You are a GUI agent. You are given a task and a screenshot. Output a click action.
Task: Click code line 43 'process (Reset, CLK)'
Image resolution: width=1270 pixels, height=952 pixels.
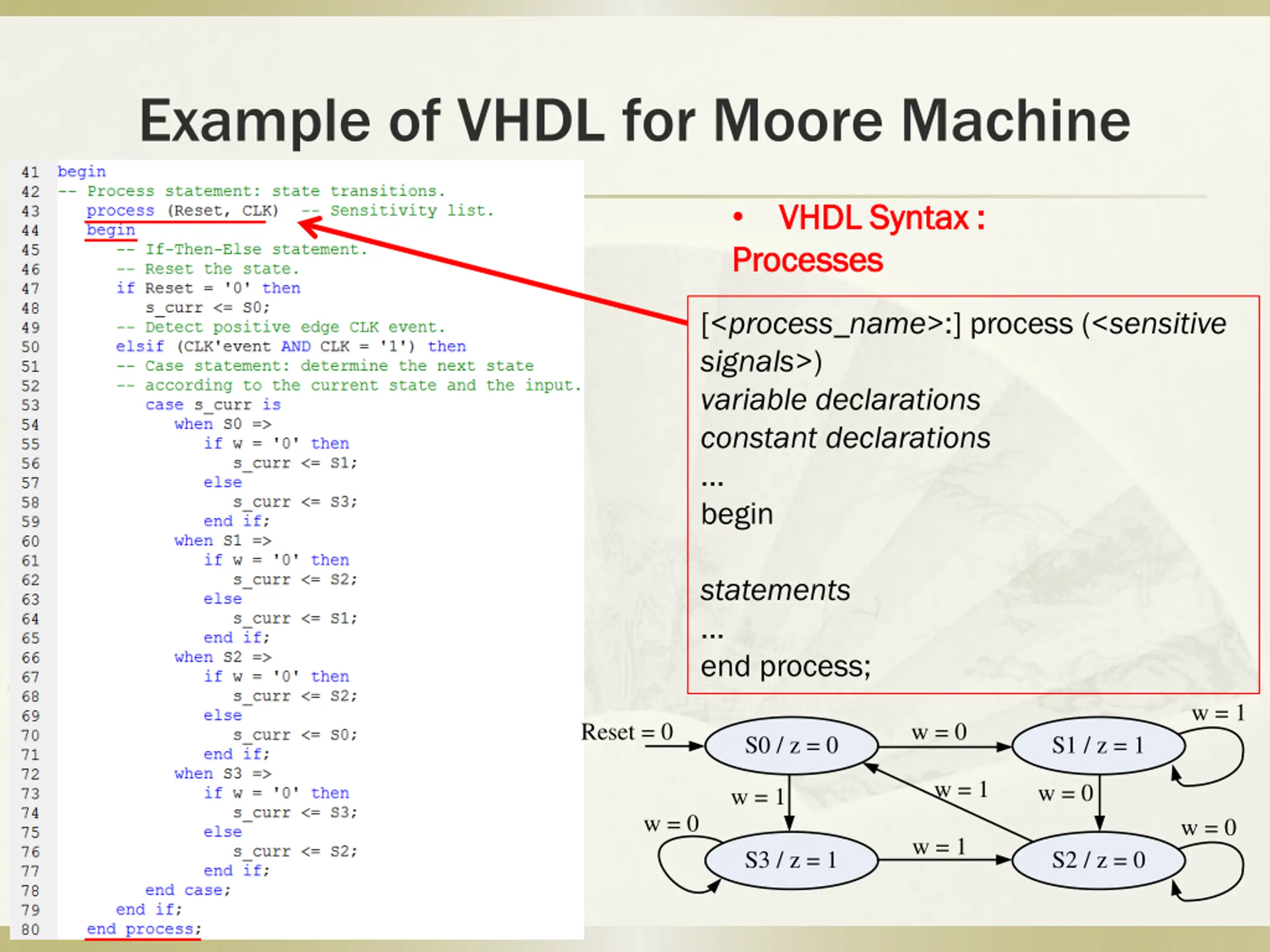183,211
